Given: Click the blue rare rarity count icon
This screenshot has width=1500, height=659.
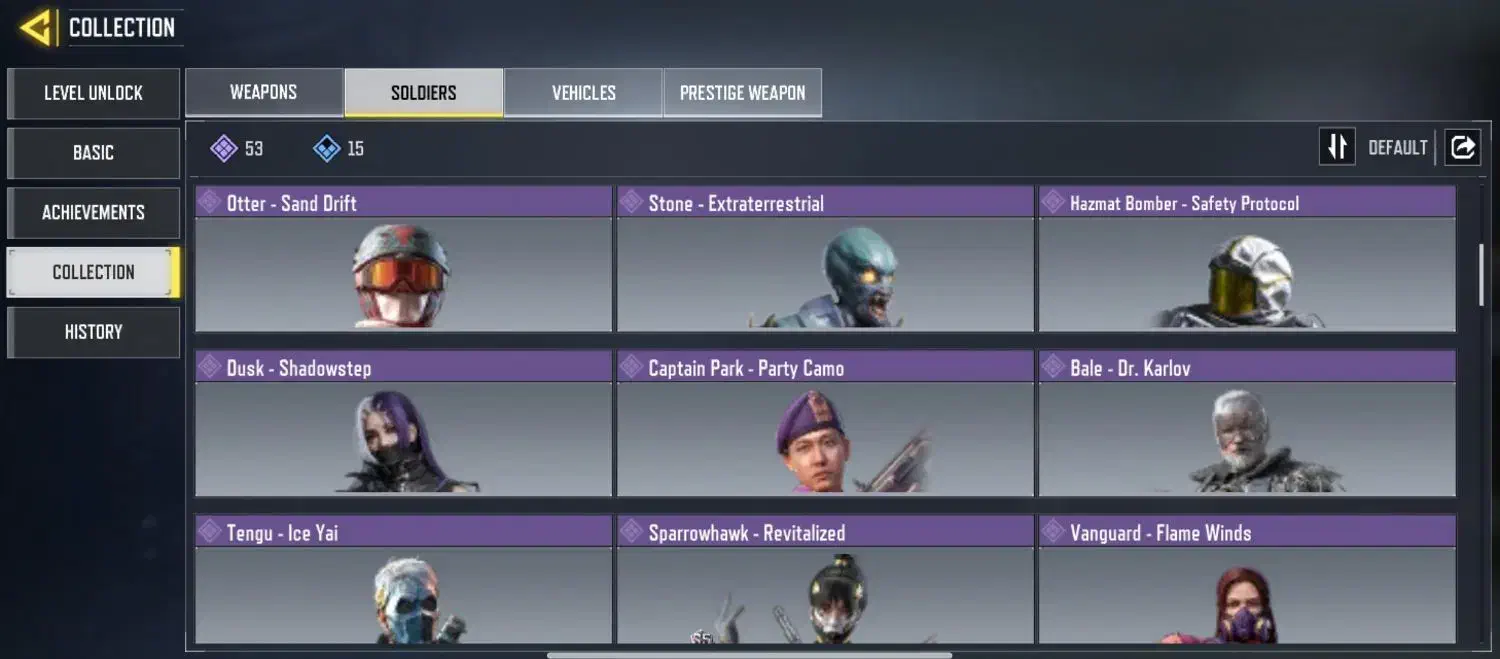Looking at the screenshot, I should (326, 149).
